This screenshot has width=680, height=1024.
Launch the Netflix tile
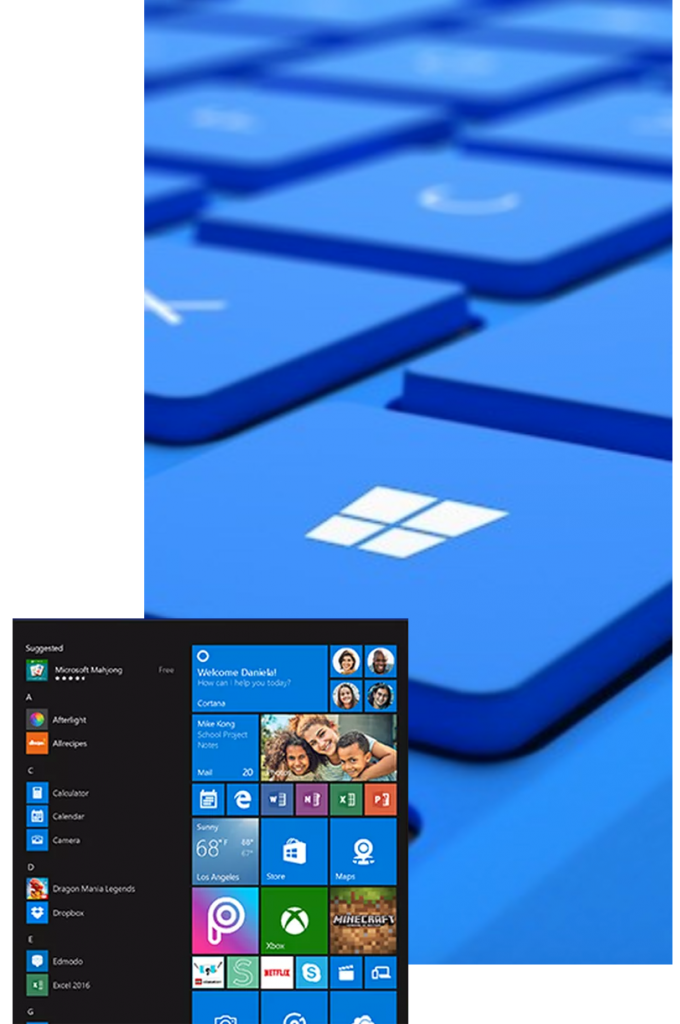(277, 972)
